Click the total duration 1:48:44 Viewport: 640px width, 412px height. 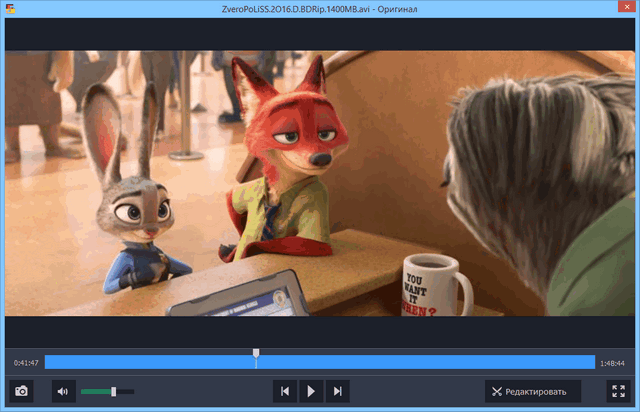(612, 363)
